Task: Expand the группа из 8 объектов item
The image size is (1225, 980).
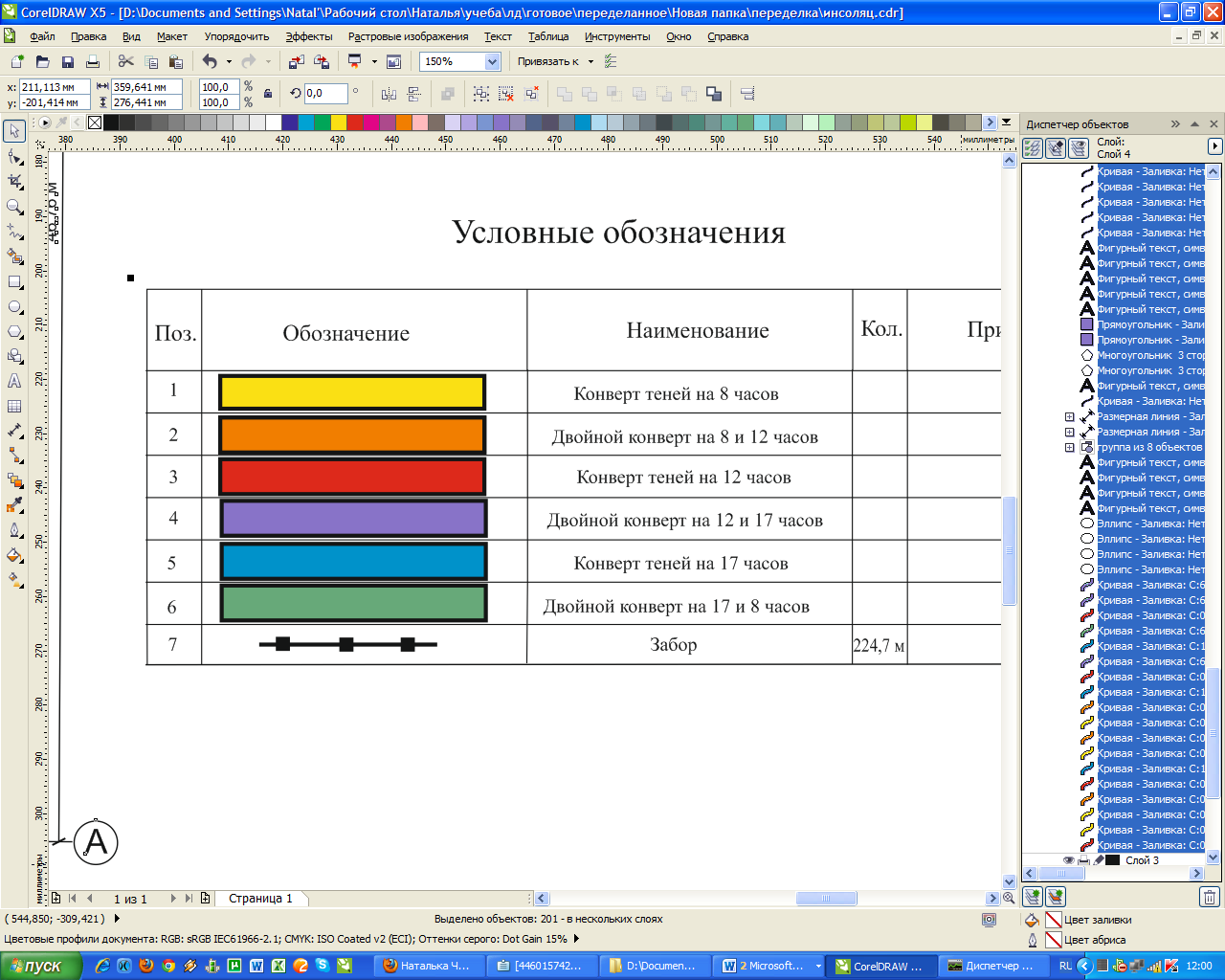Action: click(1069, 448)
